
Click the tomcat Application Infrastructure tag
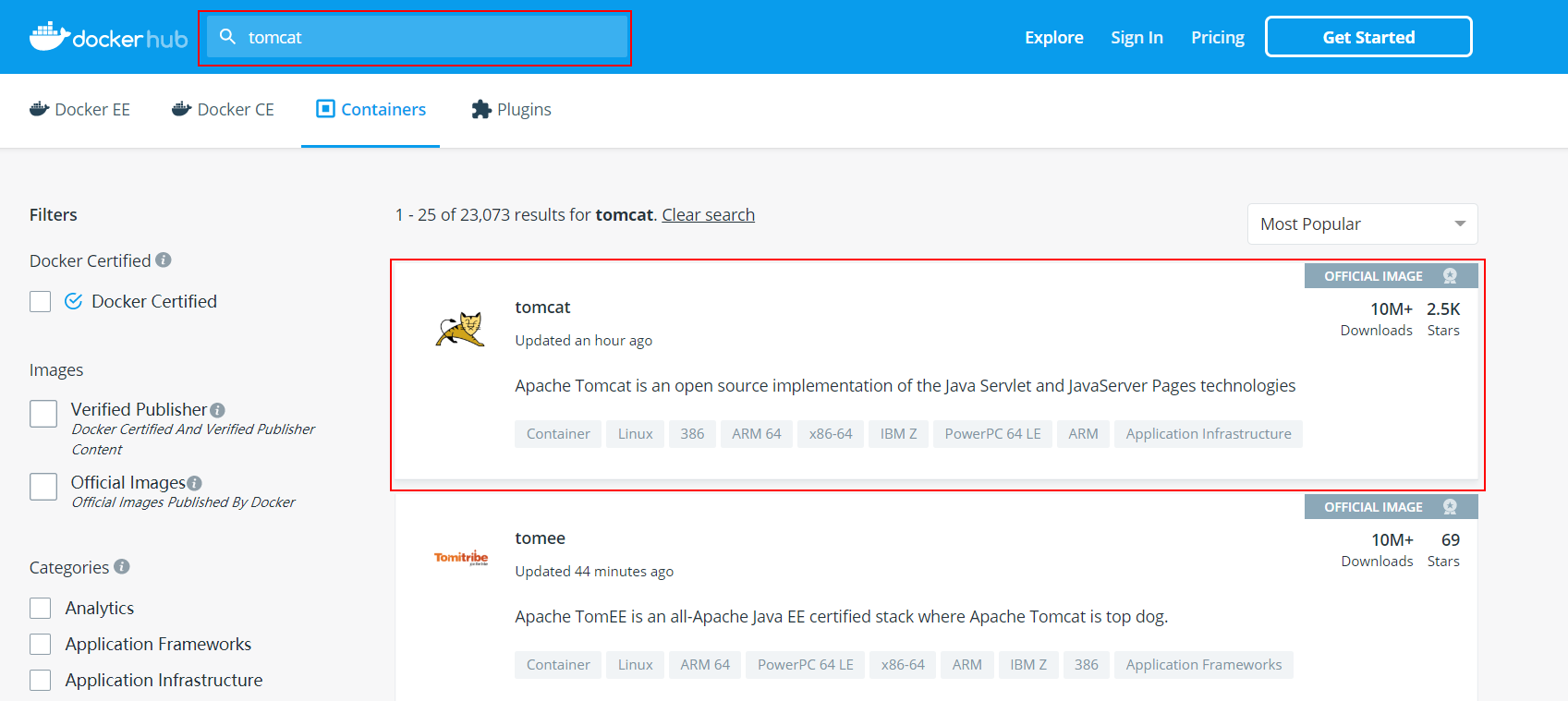[1209, 434]
